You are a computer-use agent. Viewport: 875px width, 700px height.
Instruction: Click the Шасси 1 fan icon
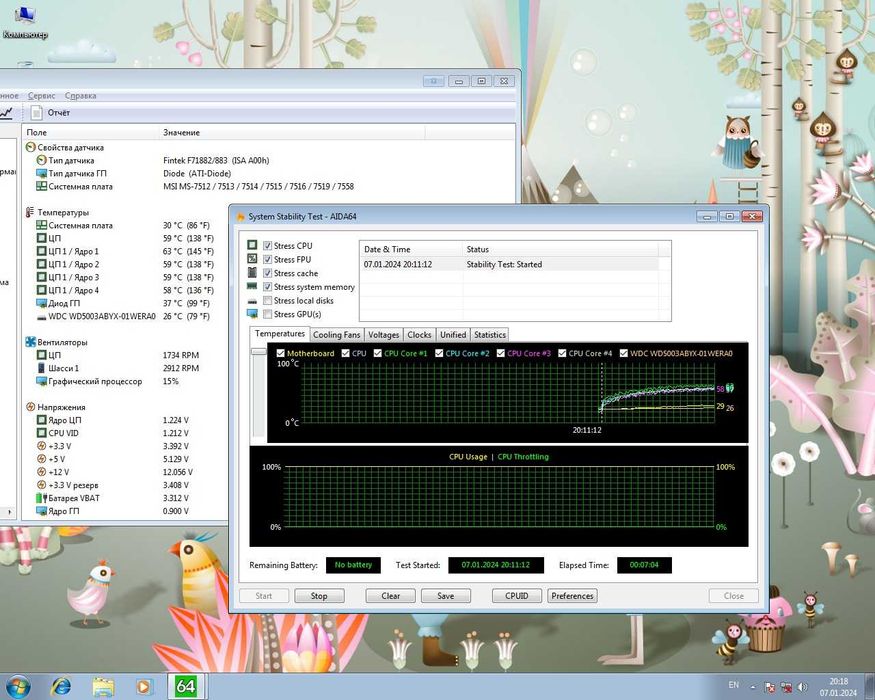point(41,368)
